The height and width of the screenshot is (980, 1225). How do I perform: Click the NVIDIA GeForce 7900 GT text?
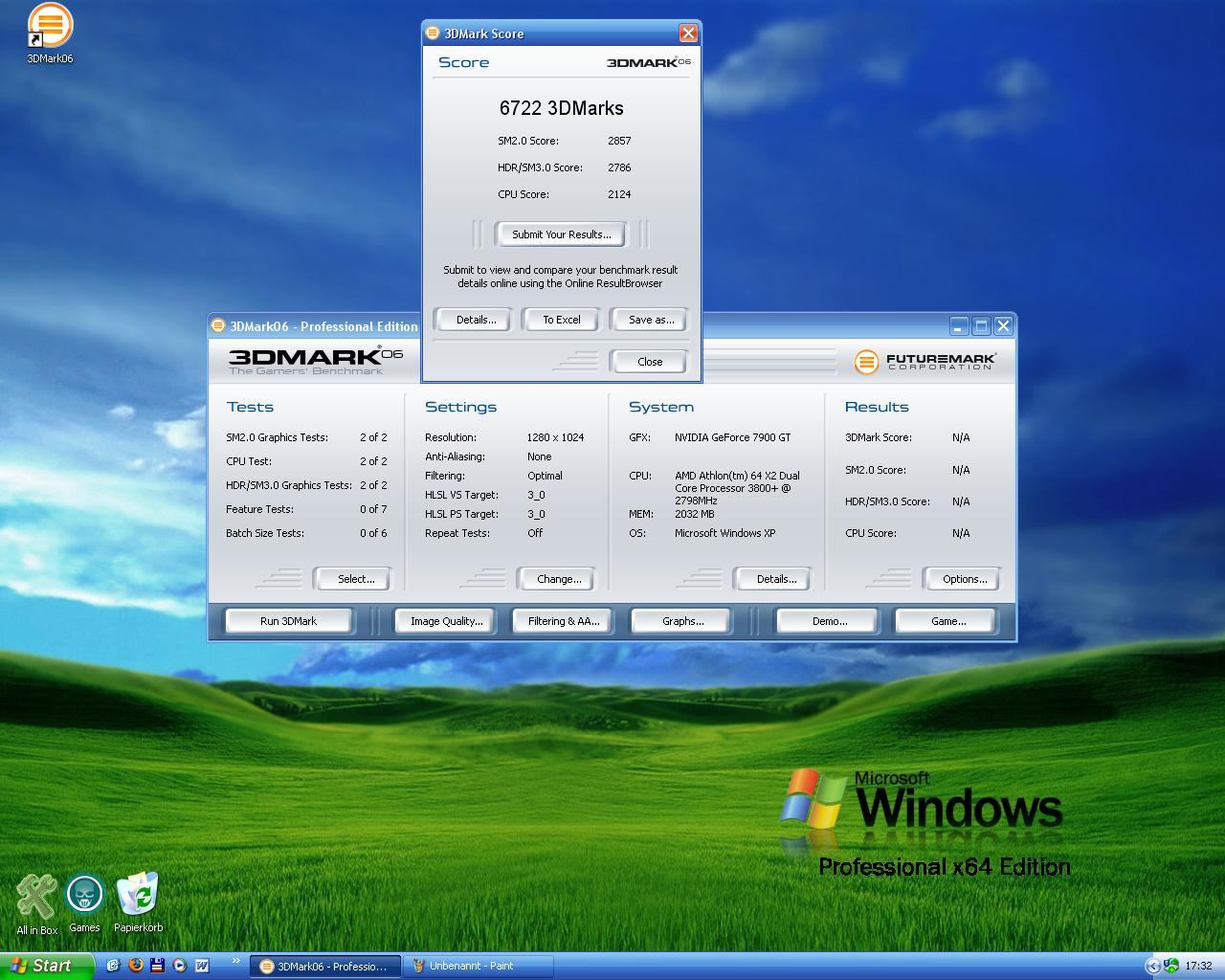[732, 437]
